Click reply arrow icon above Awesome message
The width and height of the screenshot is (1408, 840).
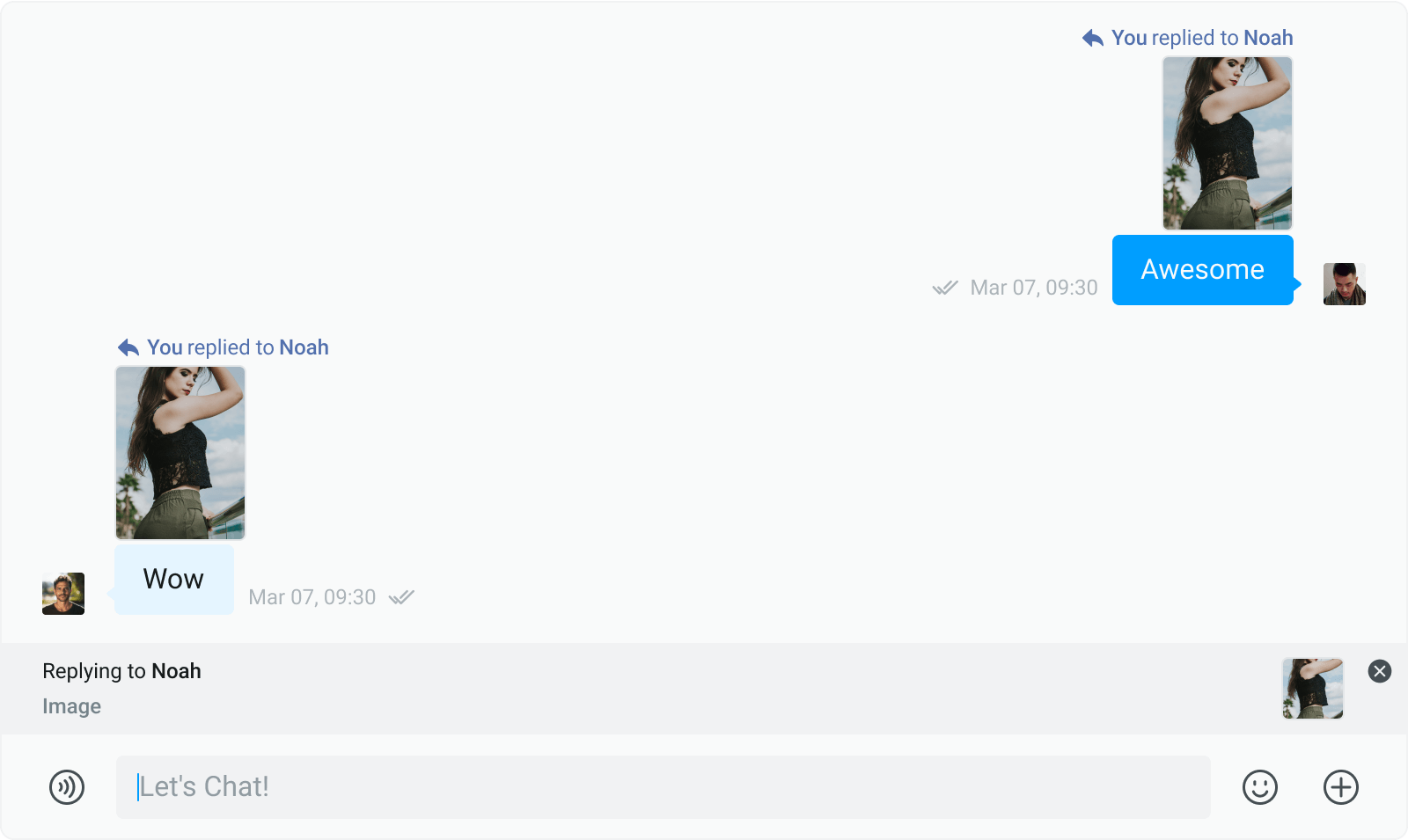tap(1093, 38)
